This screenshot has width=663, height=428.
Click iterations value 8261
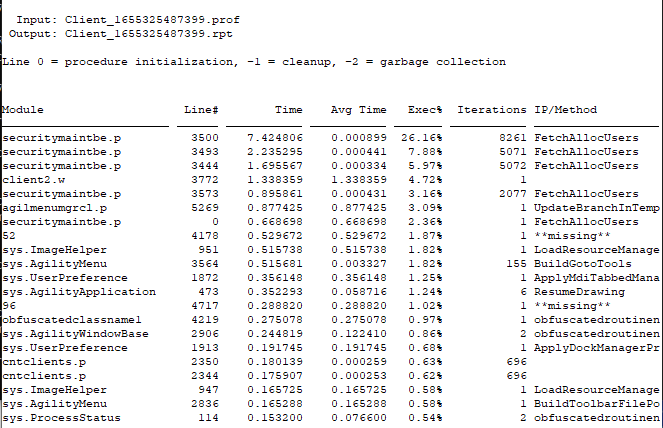[x=512, y=138]
